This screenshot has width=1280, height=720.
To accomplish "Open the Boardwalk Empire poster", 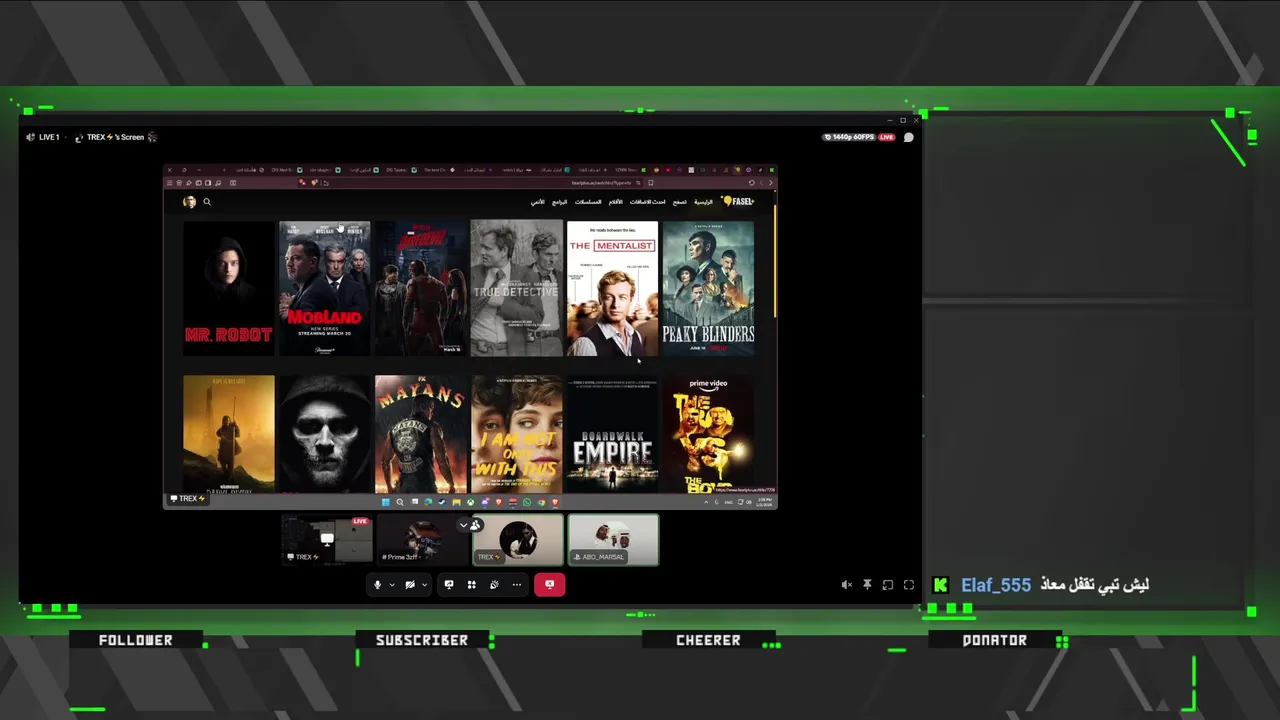I will click(612, 434).
